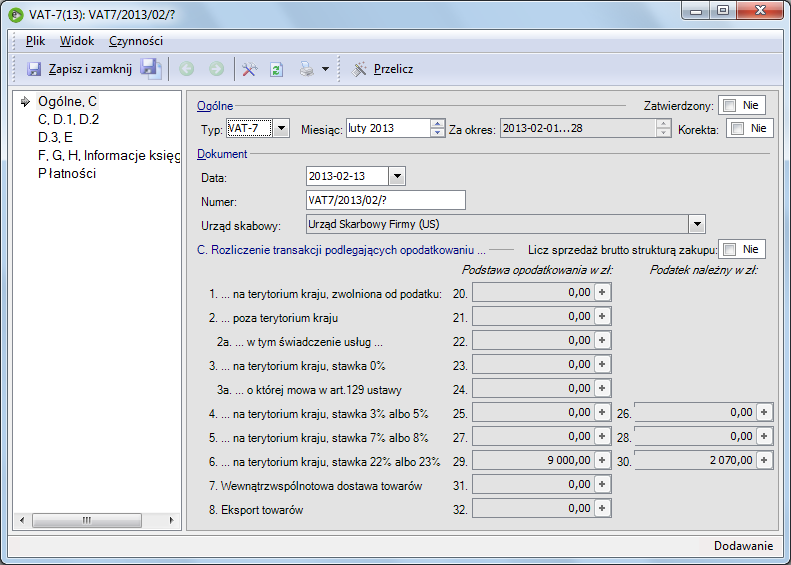
Task: Click plus button next to field 29
Action: (x=602, y=460)
